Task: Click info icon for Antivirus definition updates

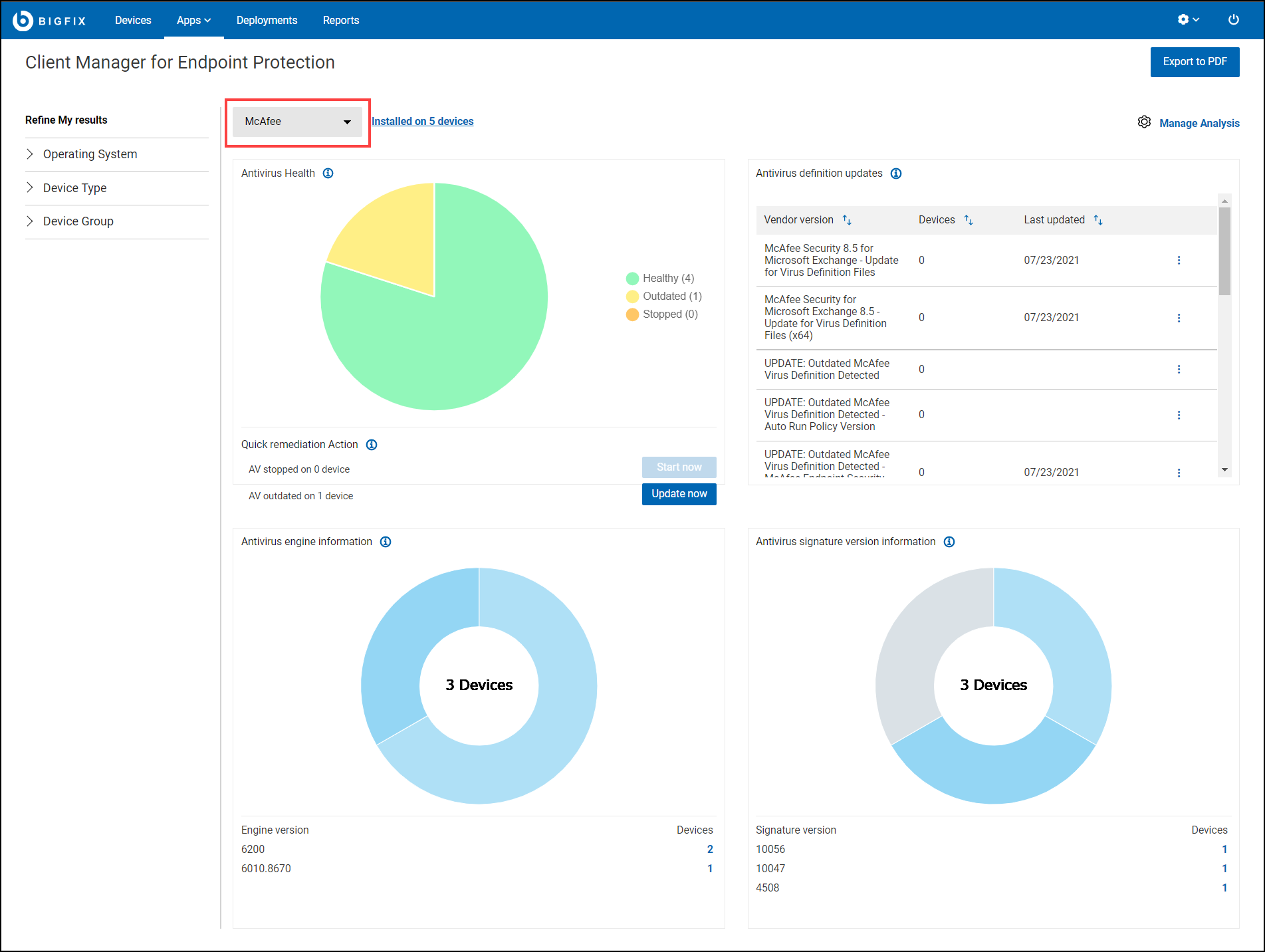Action: [x=896, y=174]
